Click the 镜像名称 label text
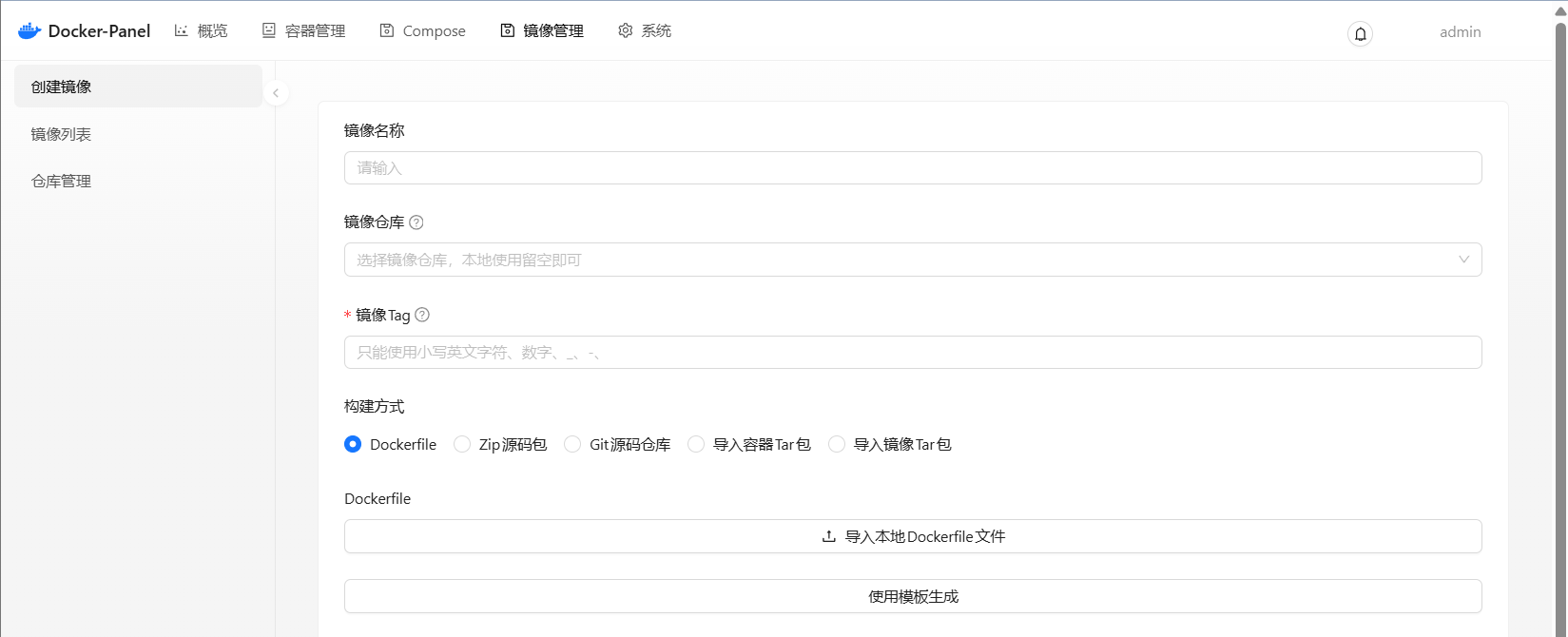 click(375, 131)
